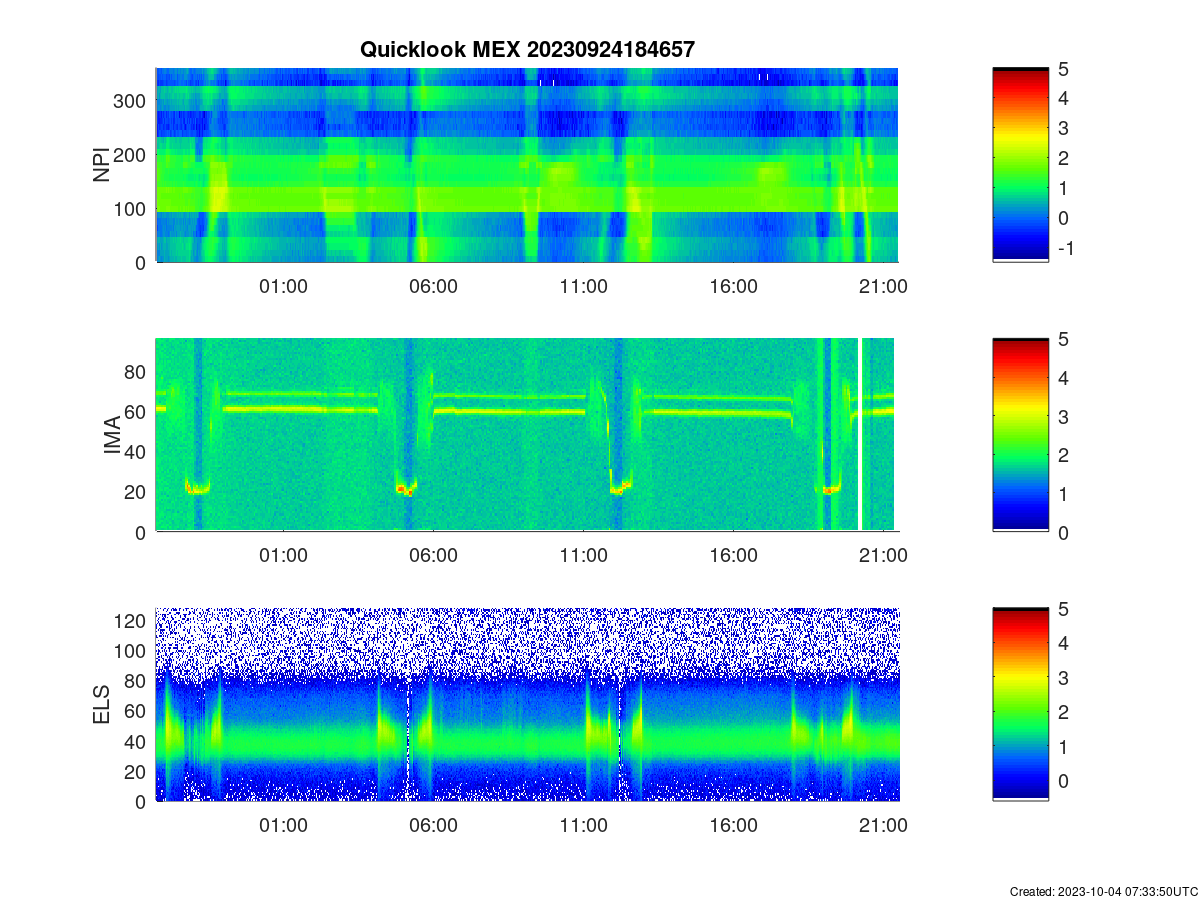The height and width of the screenshot is (900, 1200).
Task: Click inside the NPI spectrogram plot
Action: [527, 165]
